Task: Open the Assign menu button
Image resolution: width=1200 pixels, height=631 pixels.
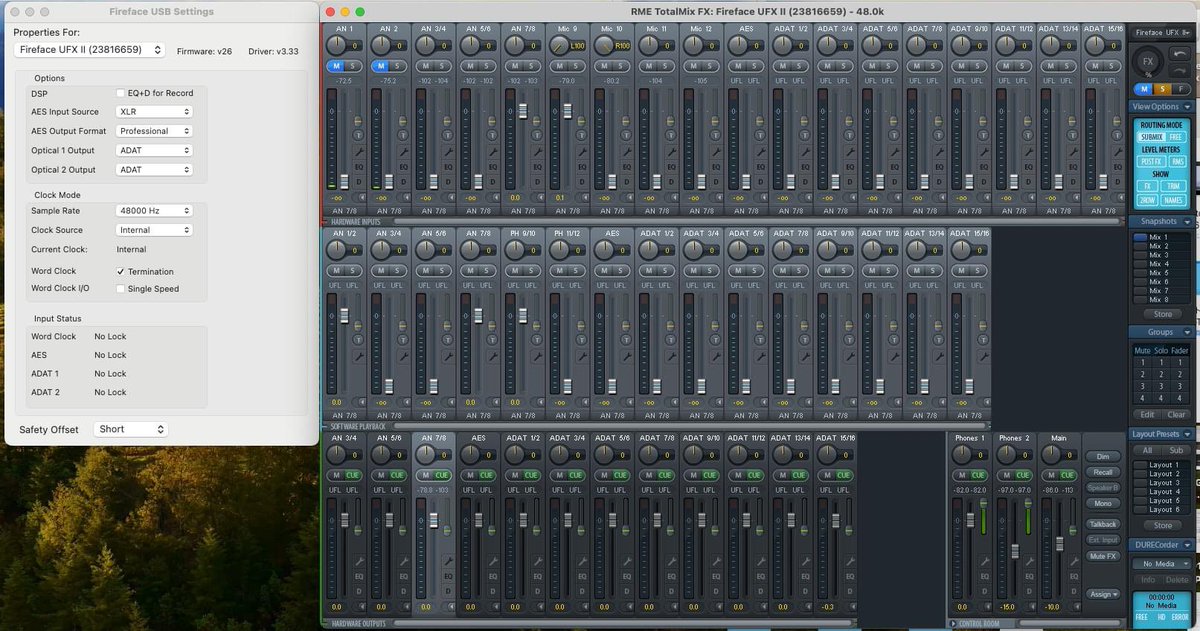Action: pos(1103,594)
